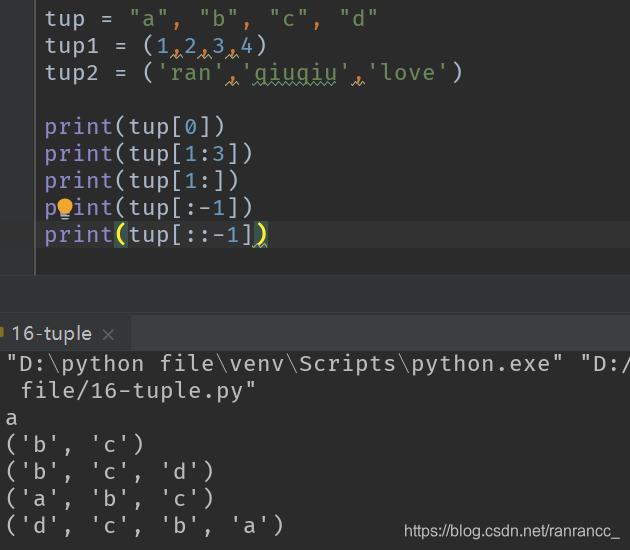
Task: Click the code tup[:-1] in the print statement
Action: click(184, 208)
